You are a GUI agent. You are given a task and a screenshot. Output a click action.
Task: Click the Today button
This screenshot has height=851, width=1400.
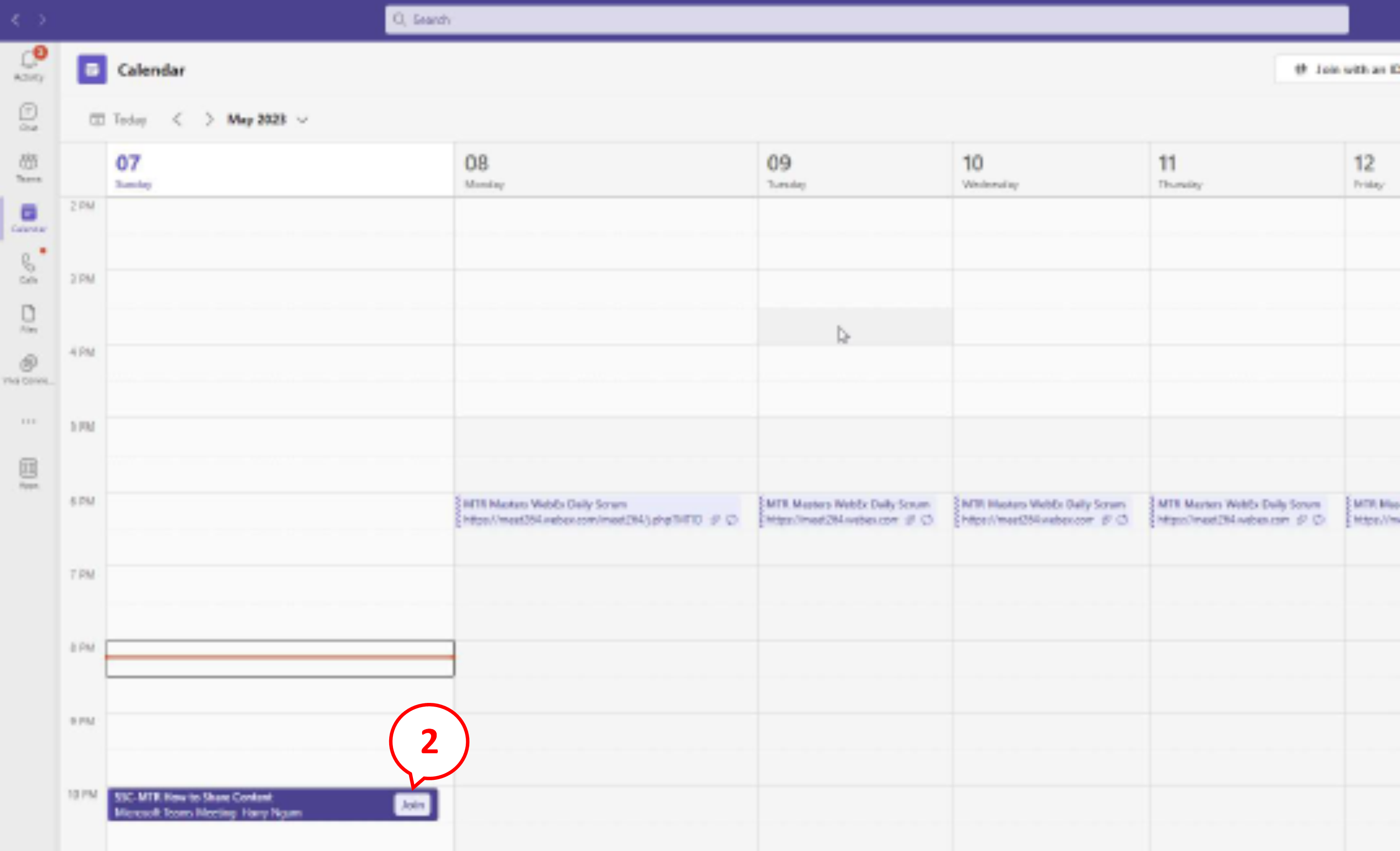click(x=119, y=119)
